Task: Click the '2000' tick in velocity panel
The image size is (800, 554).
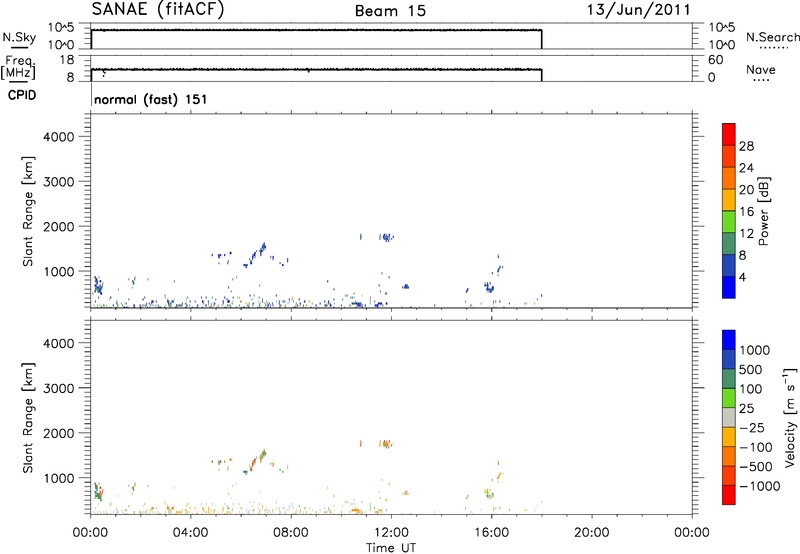Action: (x=59, y=433)
